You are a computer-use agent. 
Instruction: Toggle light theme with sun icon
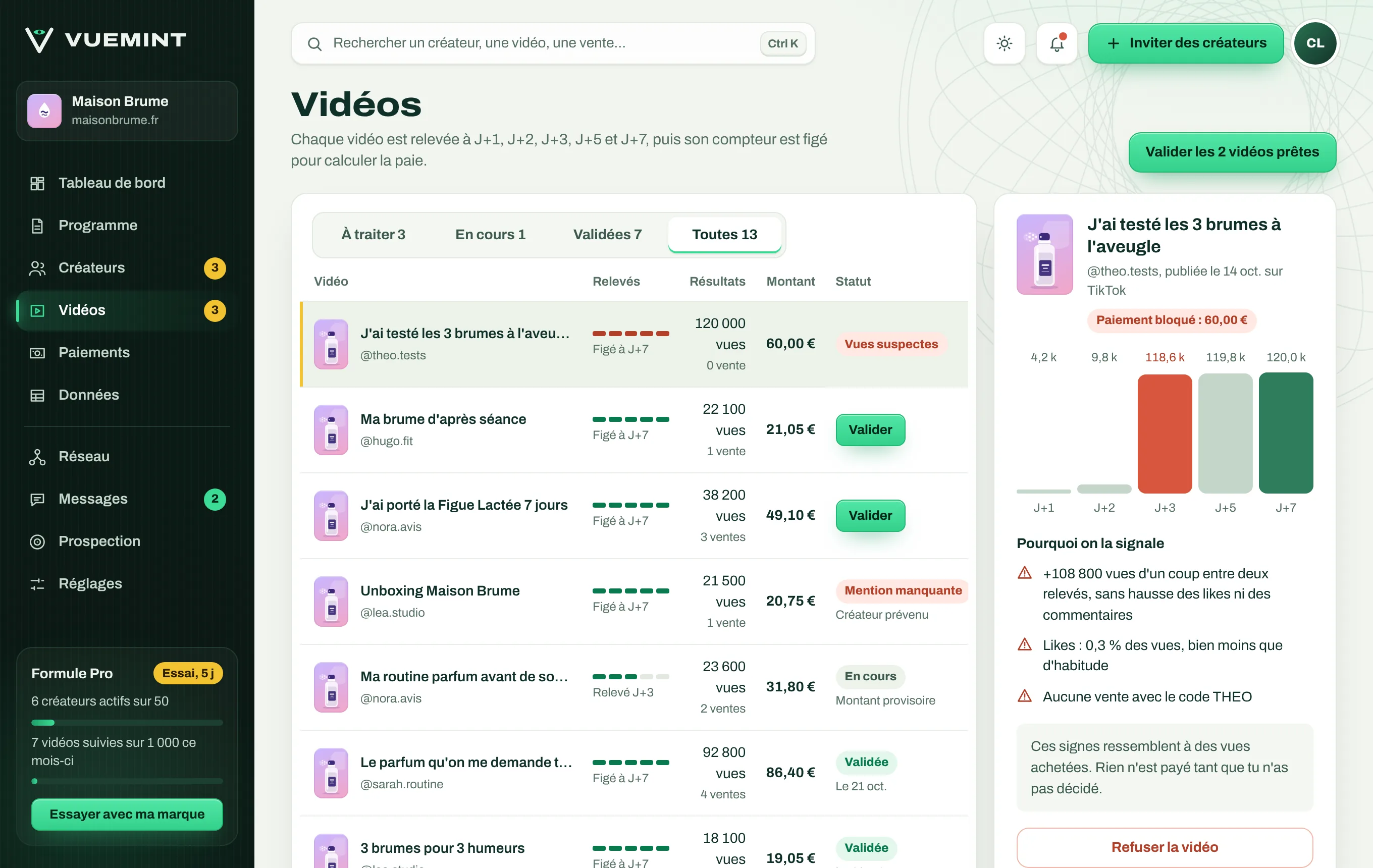1004,43
